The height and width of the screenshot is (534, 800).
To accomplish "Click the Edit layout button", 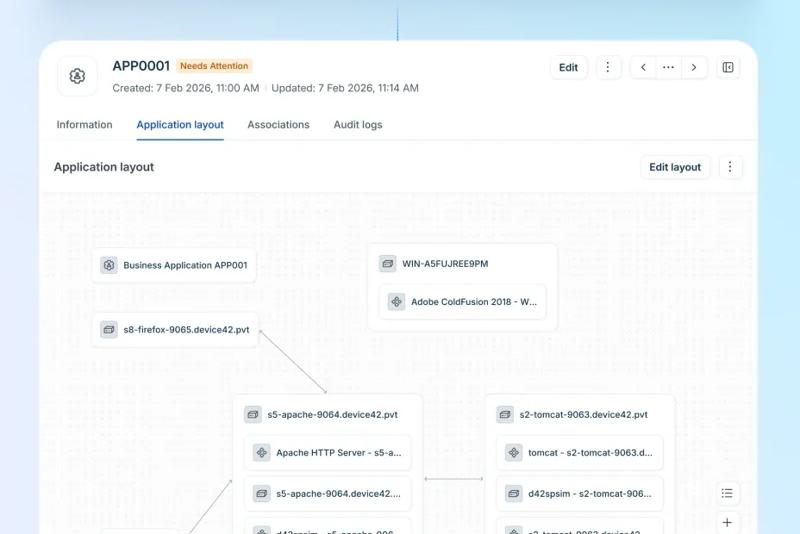I will pos(675,167).
